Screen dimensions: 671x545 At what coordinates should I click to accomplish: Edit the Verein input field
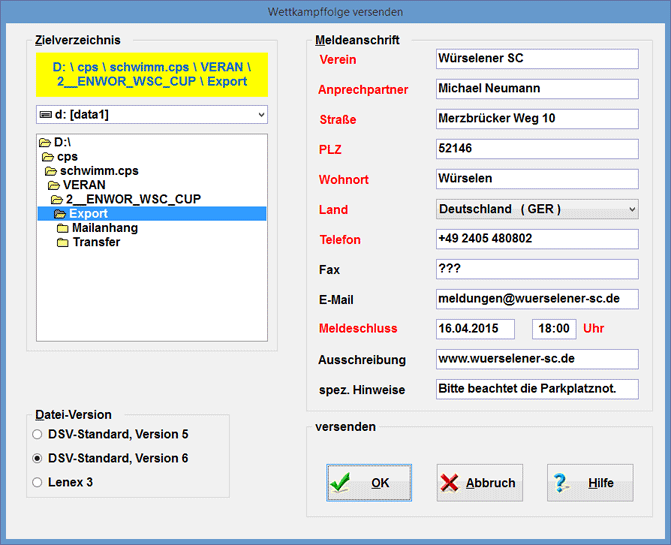[537, 59]
